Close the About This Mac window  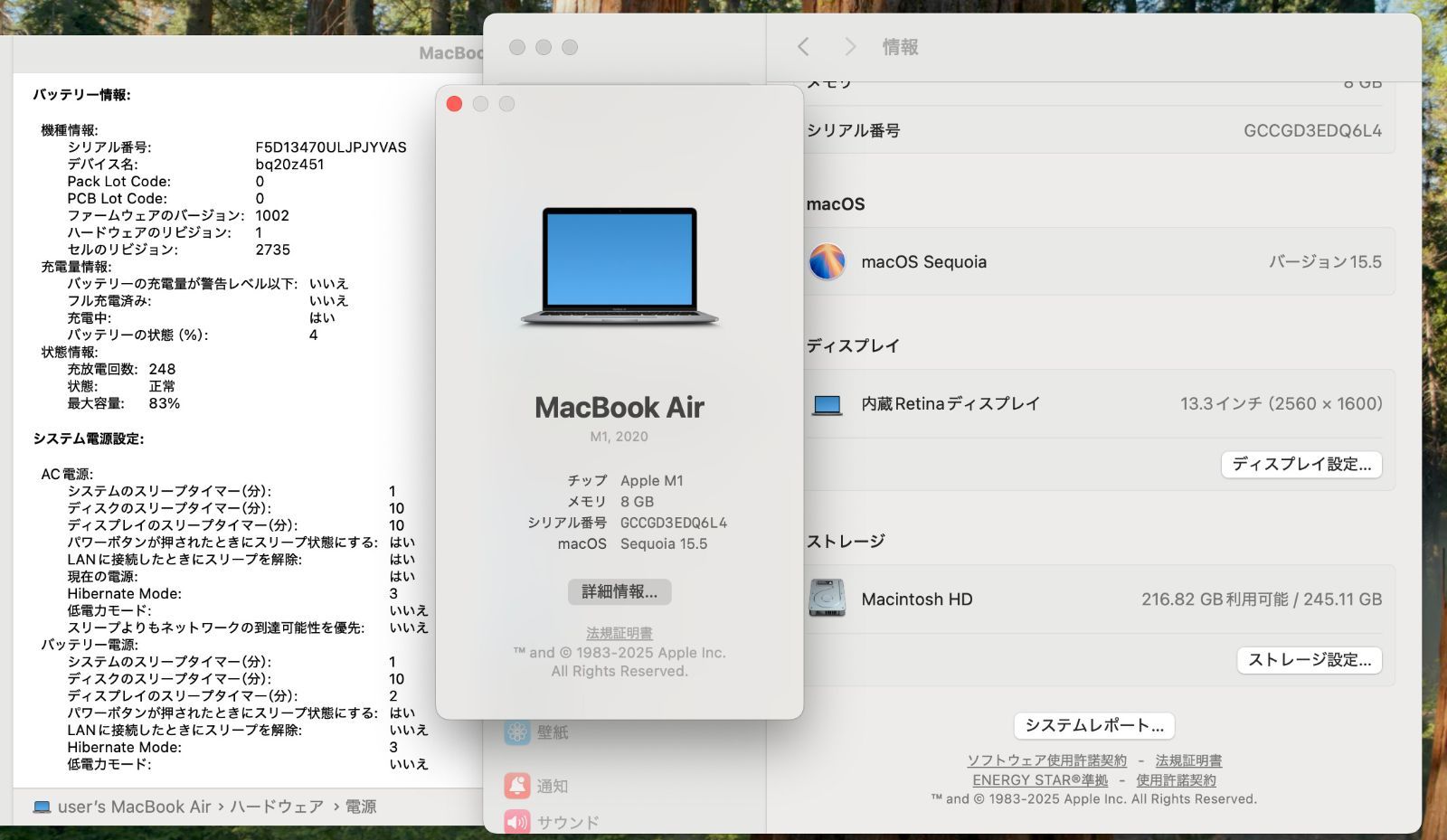point(454,104)
